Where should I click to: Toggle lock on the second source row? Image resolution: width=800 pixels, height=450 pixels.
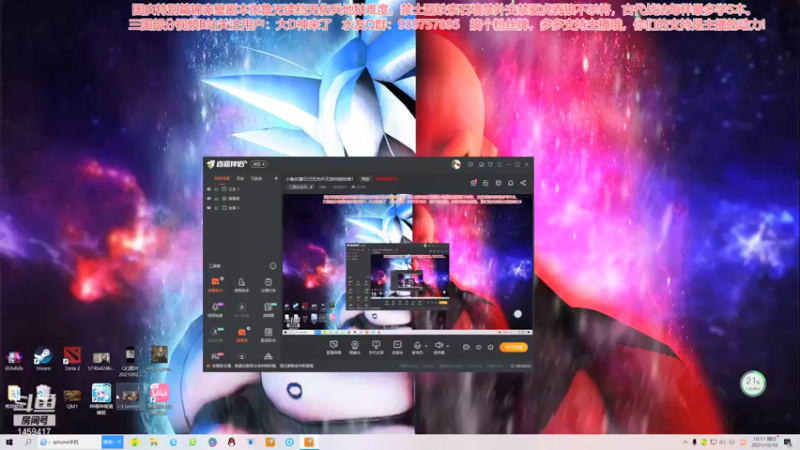pyautogui.click(x=216, y=198)
